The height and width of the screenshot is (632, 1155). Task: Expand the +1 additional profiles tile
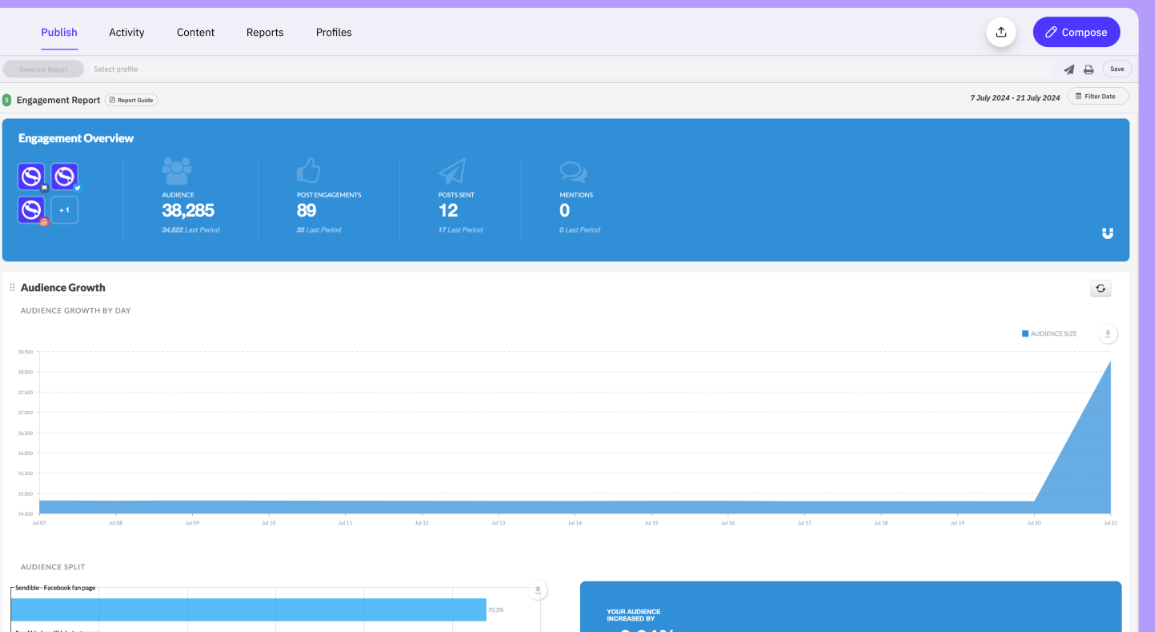coord(64,210)
